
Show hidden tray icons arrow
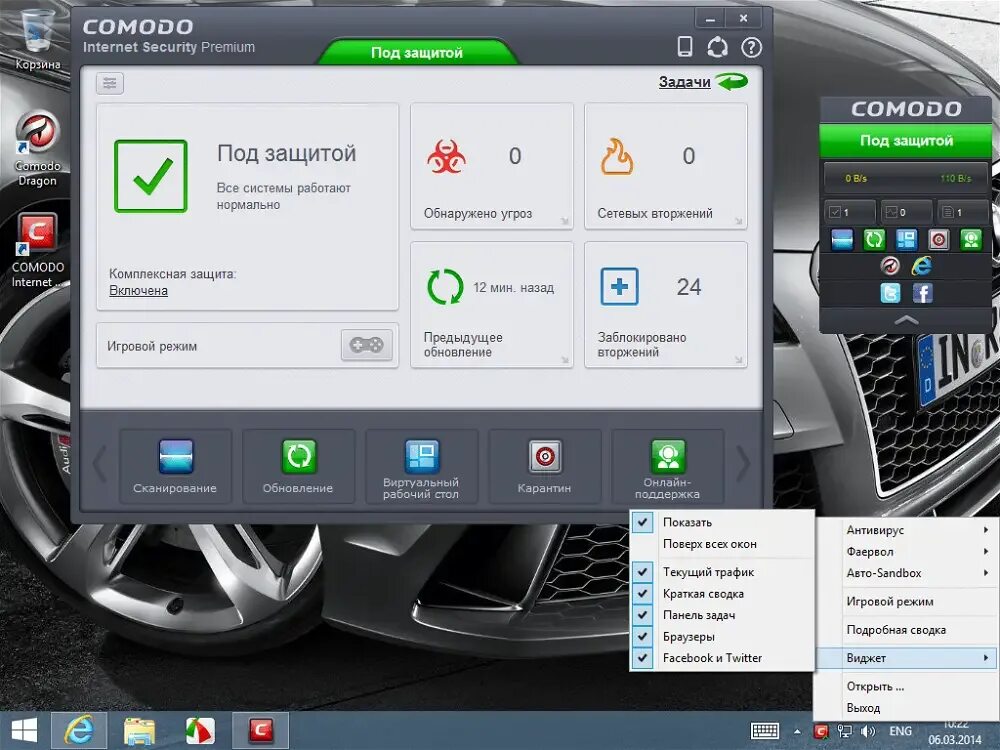coord(797,732)
